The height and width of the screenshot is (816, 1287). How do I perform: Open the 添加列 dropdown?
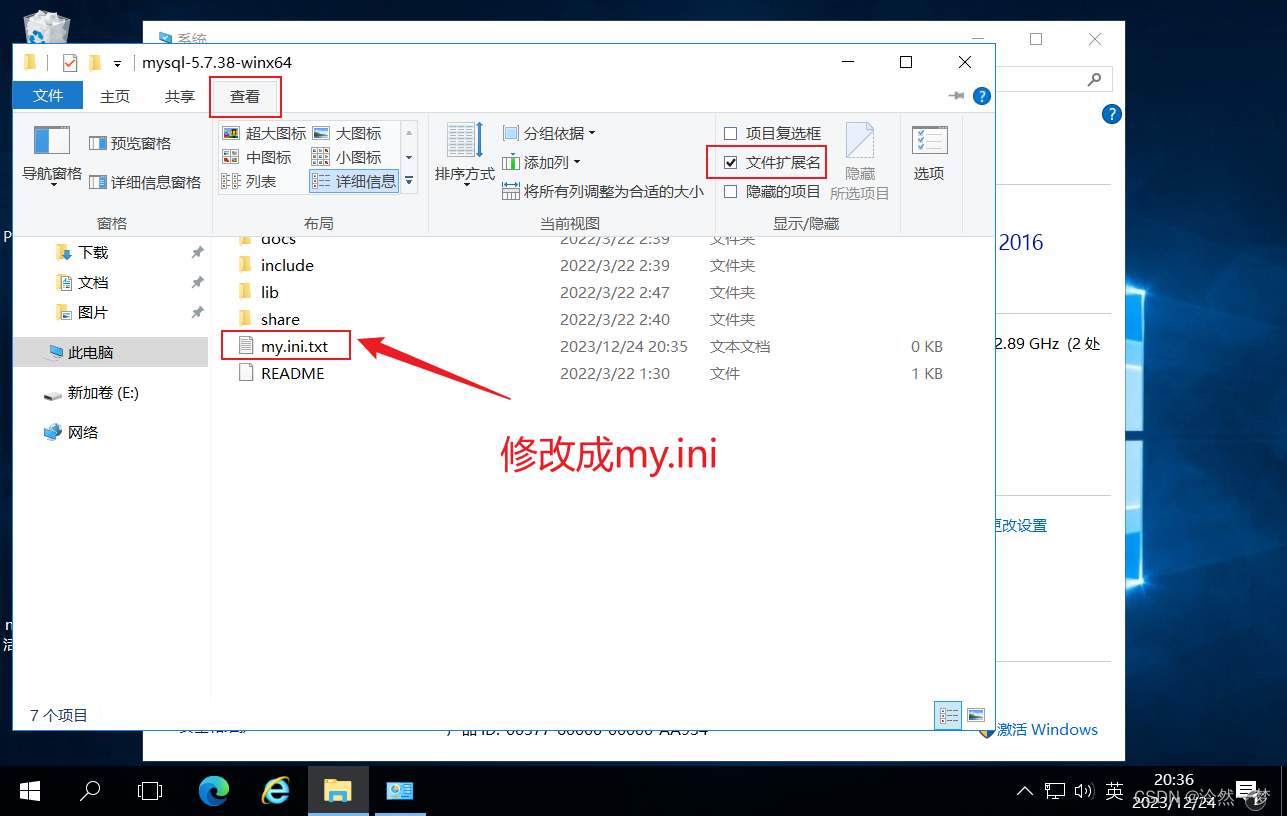click(x=544, y=161)
